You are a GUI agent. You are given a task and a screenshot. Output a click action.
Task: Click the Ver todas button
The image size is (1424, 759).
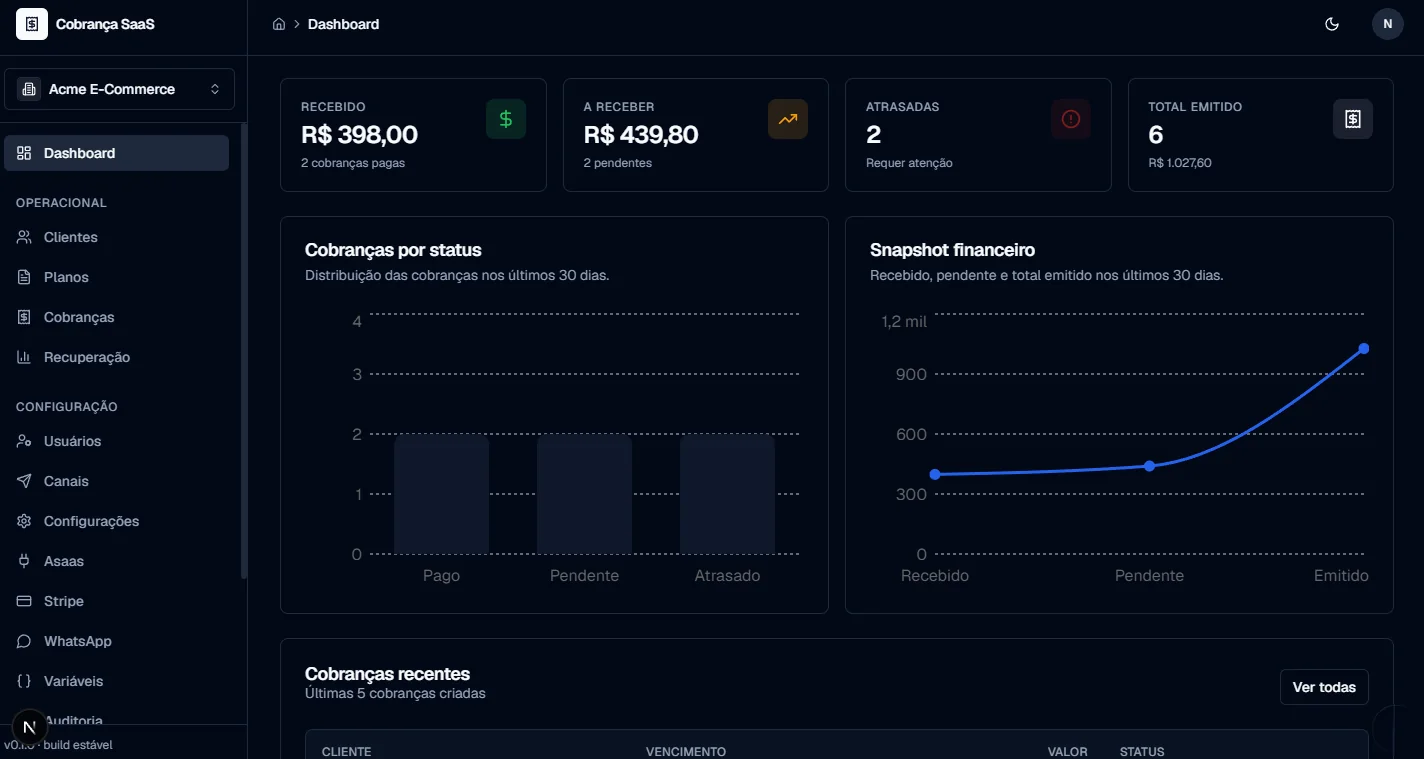1324,687
